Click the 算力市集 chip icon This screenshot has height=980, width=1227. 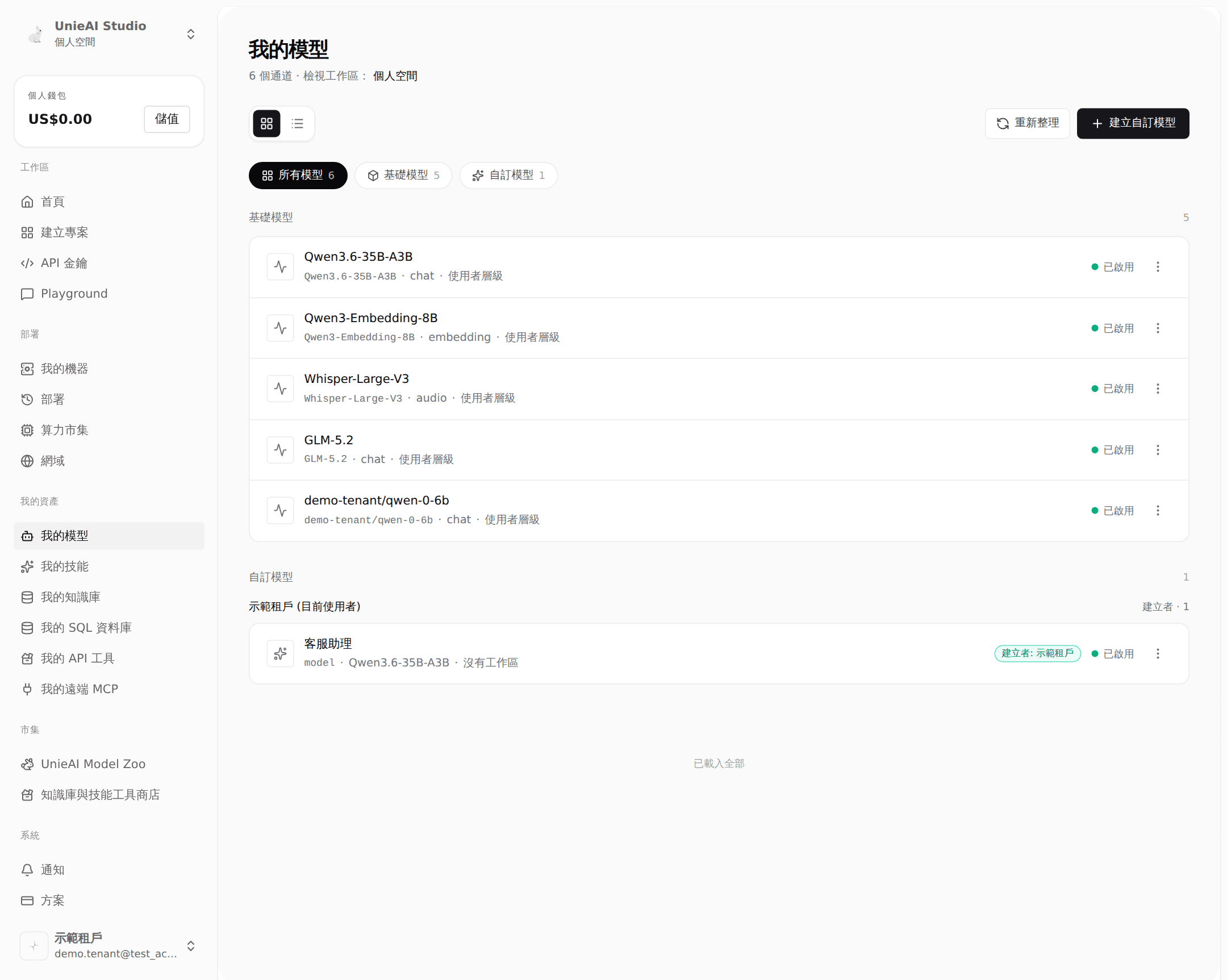pos(27,430)
